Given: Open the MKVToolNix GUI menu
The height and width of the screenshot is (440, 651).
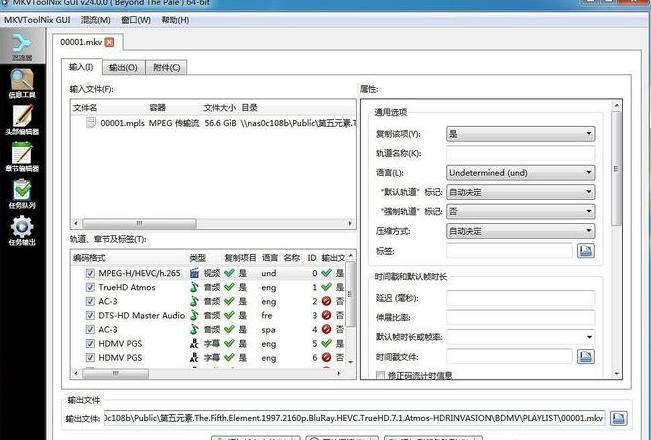Looking at the screenshot, I should point(37,20).
